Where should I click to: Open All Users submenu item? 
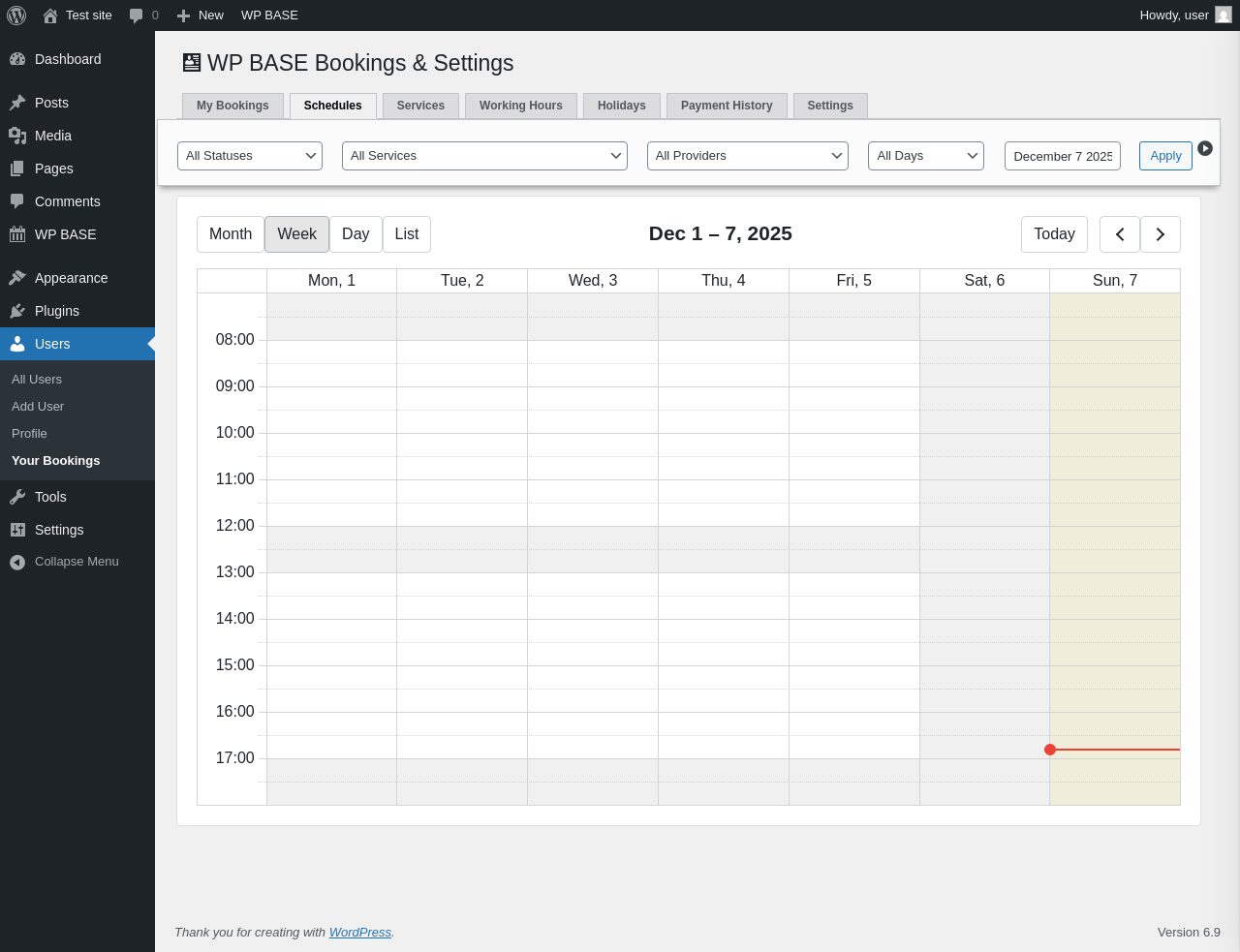(37, 380)
